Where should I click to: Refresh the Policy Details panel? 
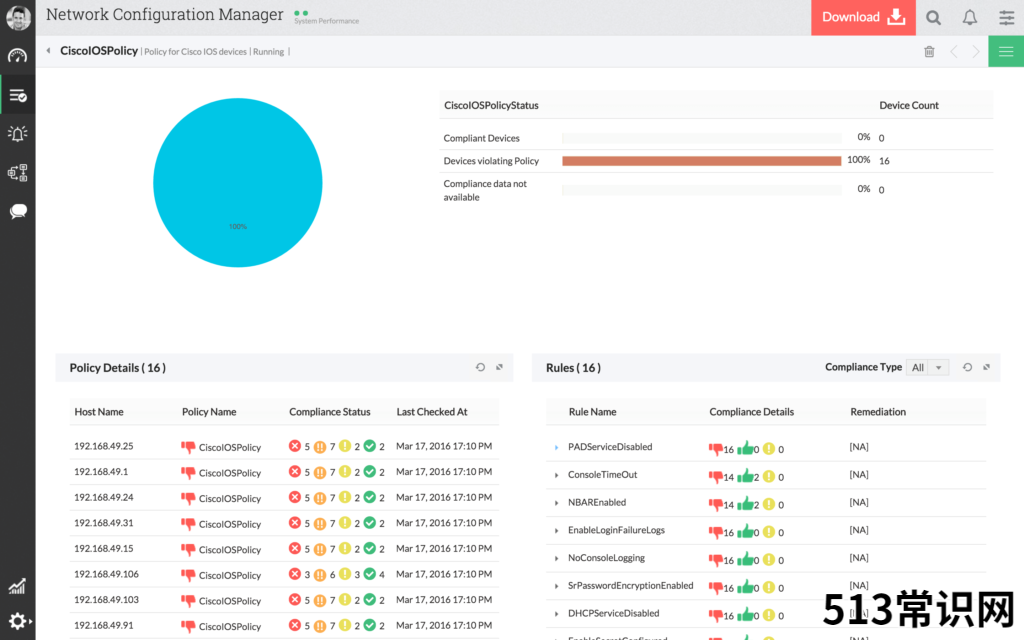tap(480, 368)
